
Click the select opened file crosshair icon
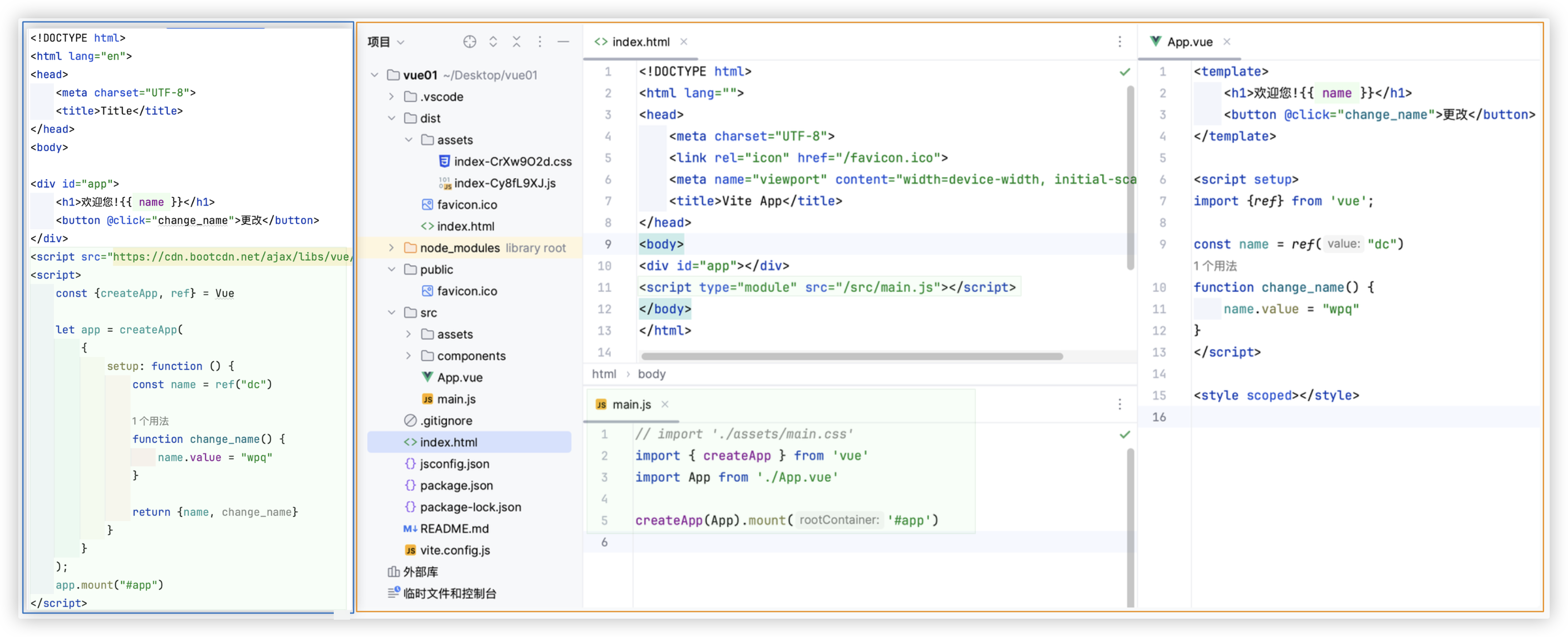pos(469,41)
